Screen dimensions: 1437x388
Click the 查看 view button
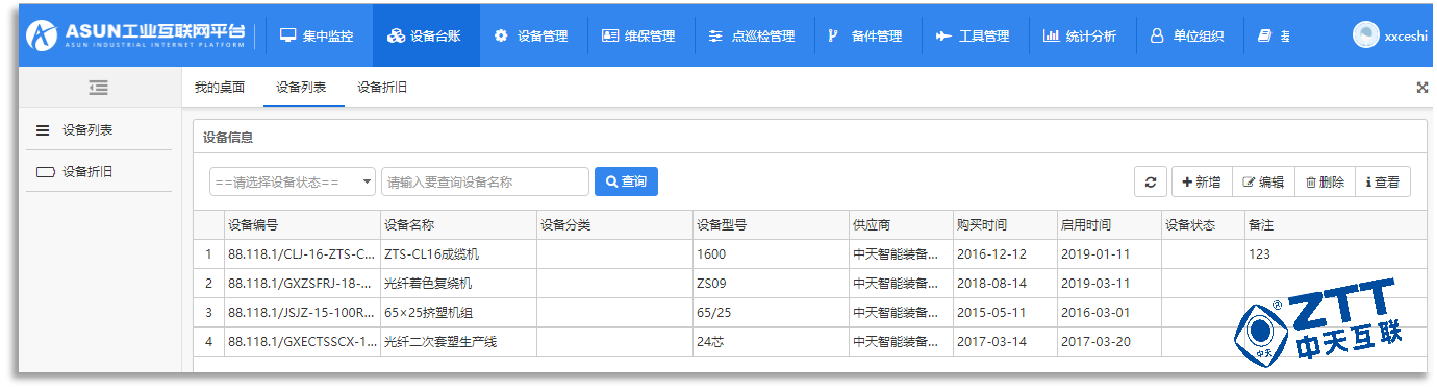pyautogui.click(x=1383, y=182)
